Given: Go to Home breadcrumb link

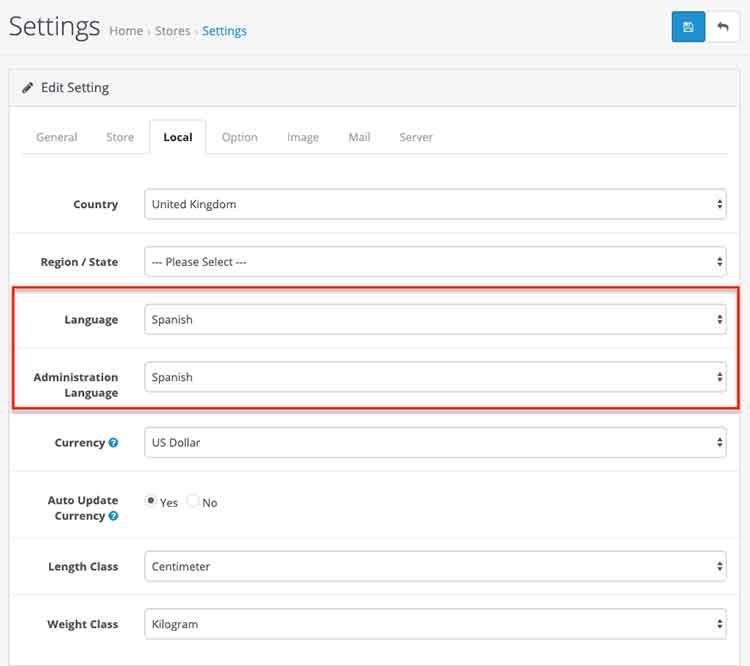Looking at the screenshot, I should (x=126, y=31).
